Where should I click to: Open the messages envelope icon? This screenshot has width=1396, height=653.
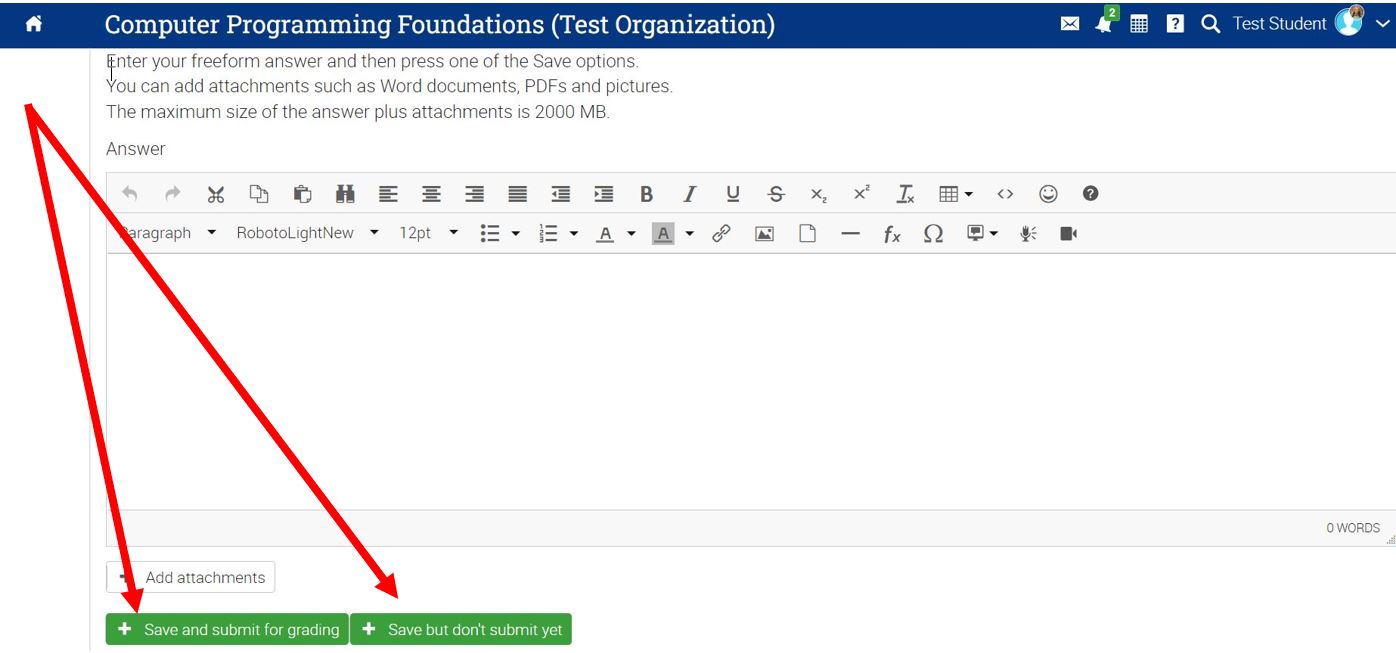pyautogui.click(x=1070, y=24)
